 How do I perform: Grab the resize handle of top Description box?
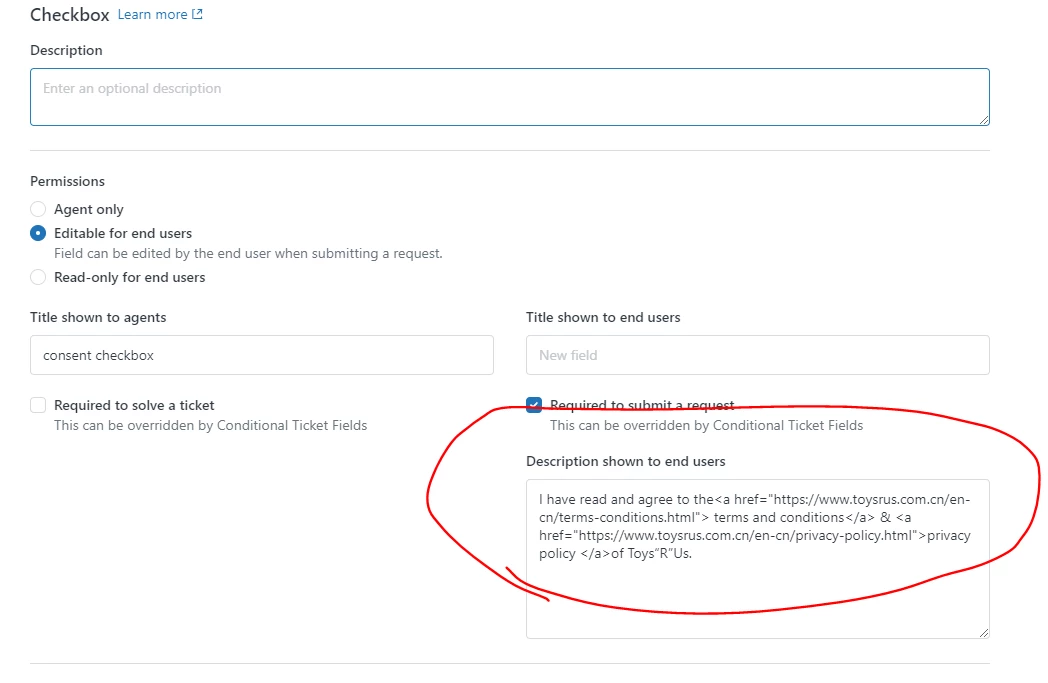(x=984, y=120)
